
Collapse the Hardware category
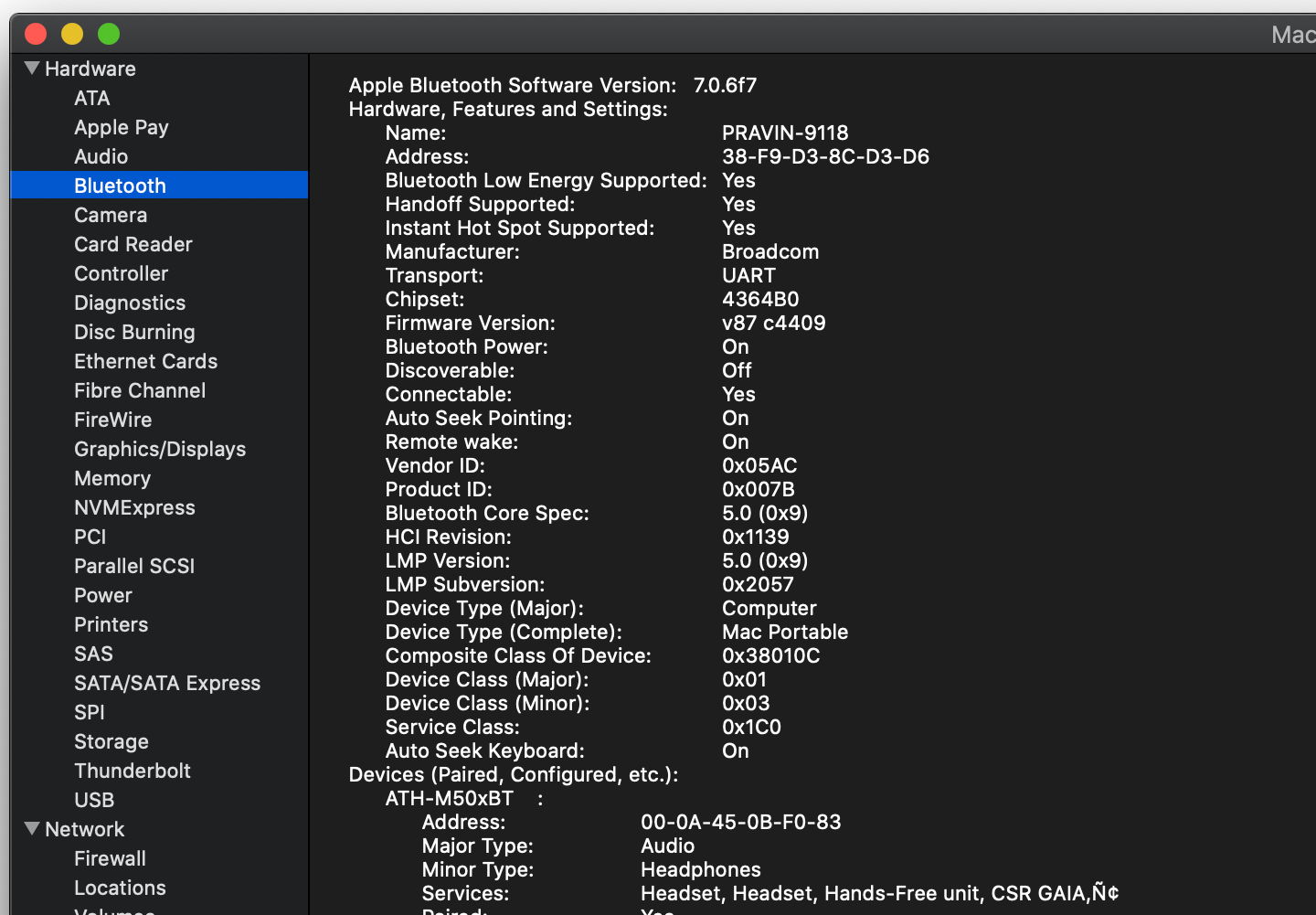[31, 67]
